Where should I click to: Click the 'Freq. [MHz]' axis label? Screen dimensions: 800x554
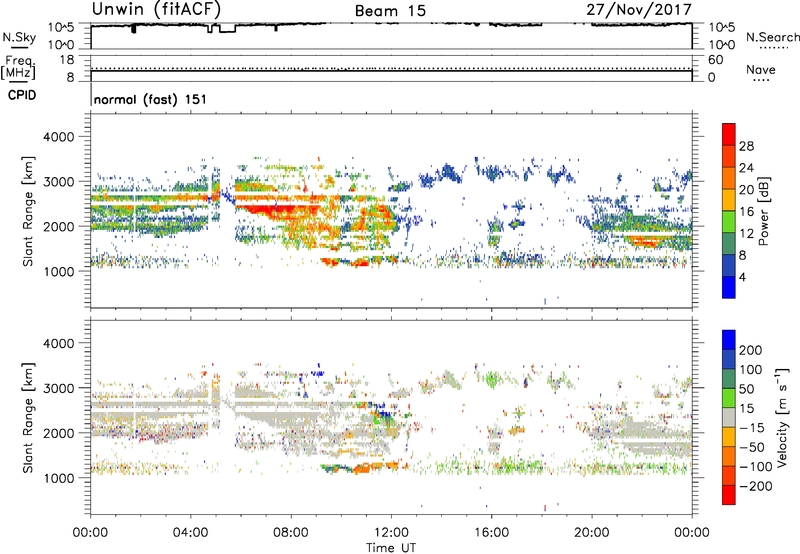click(x=19, y=68)
